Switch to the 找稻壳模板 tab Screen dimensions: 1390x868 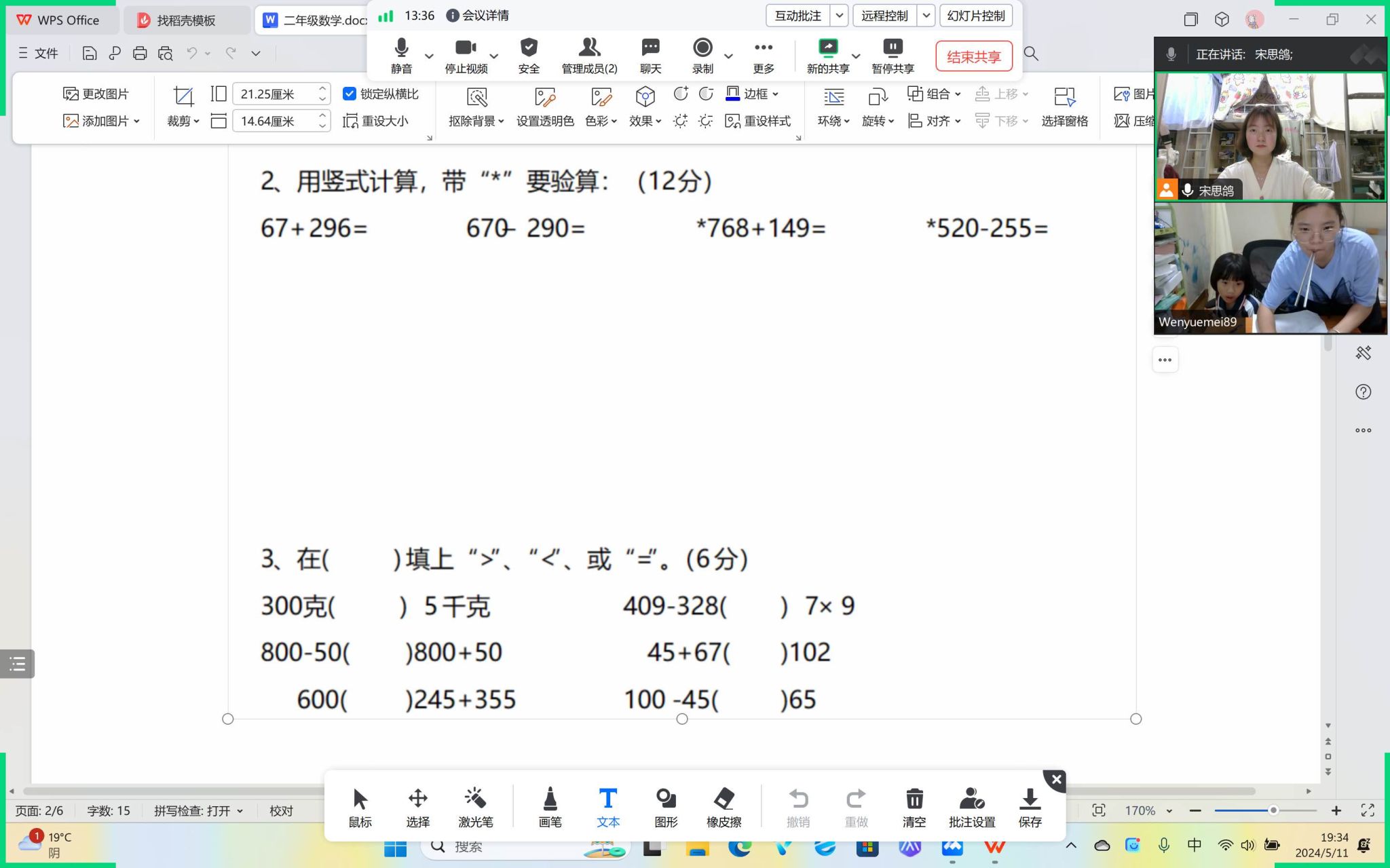(x=186, y=20)
